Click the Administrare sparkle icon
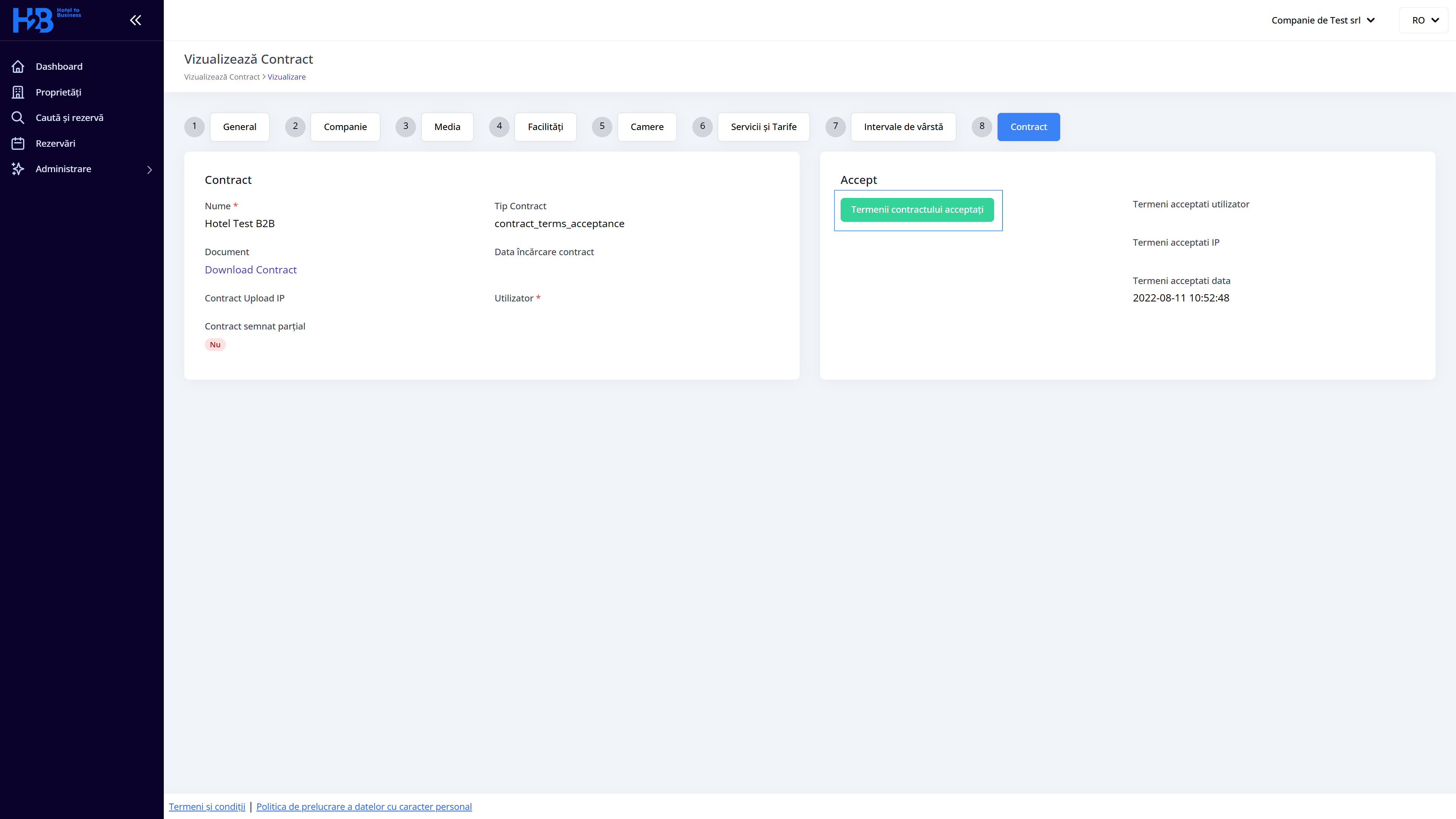 pyautogui.click(x=18, y=169)
